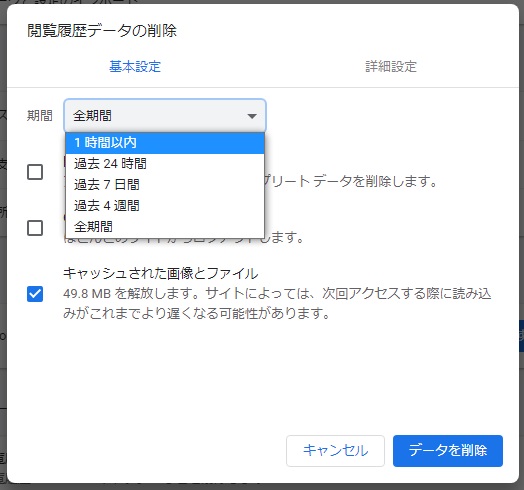Click the キャンセル button
The image size is (524, 490).
click(x=335, y=451)
